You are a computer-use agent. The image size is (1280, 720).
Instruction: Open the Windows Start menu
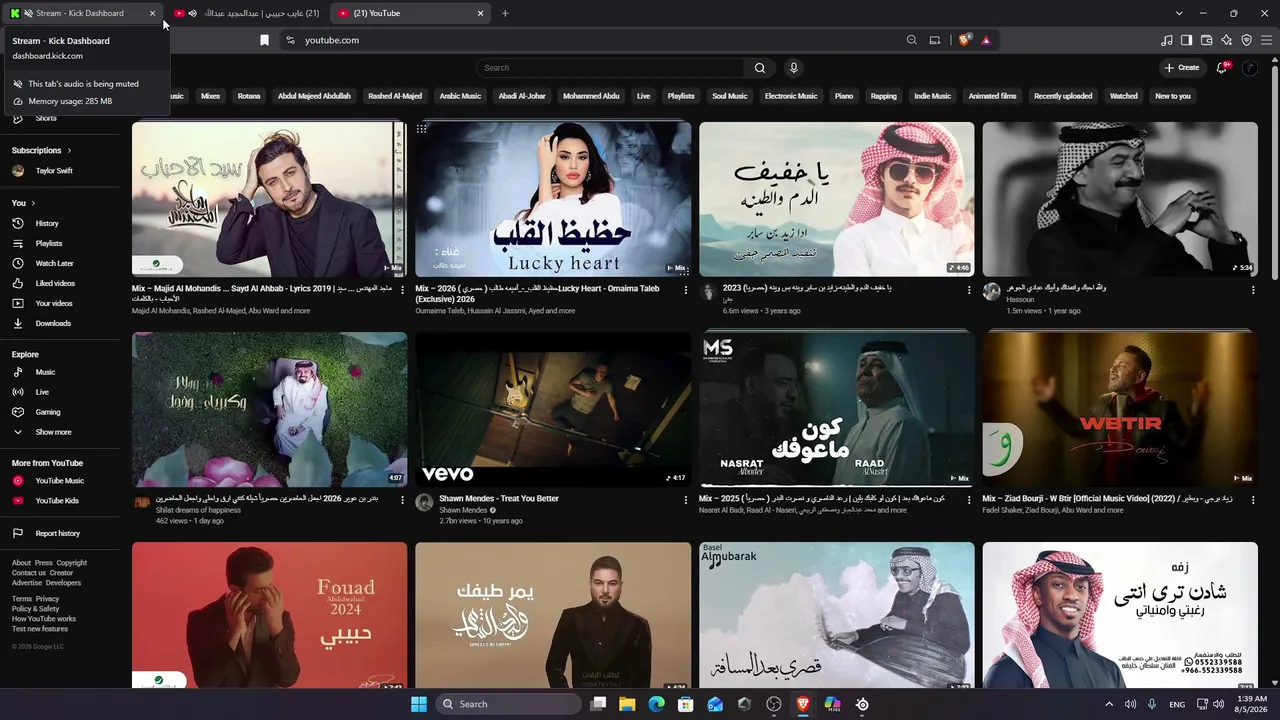pyautogui.click(x=418, y=704)
